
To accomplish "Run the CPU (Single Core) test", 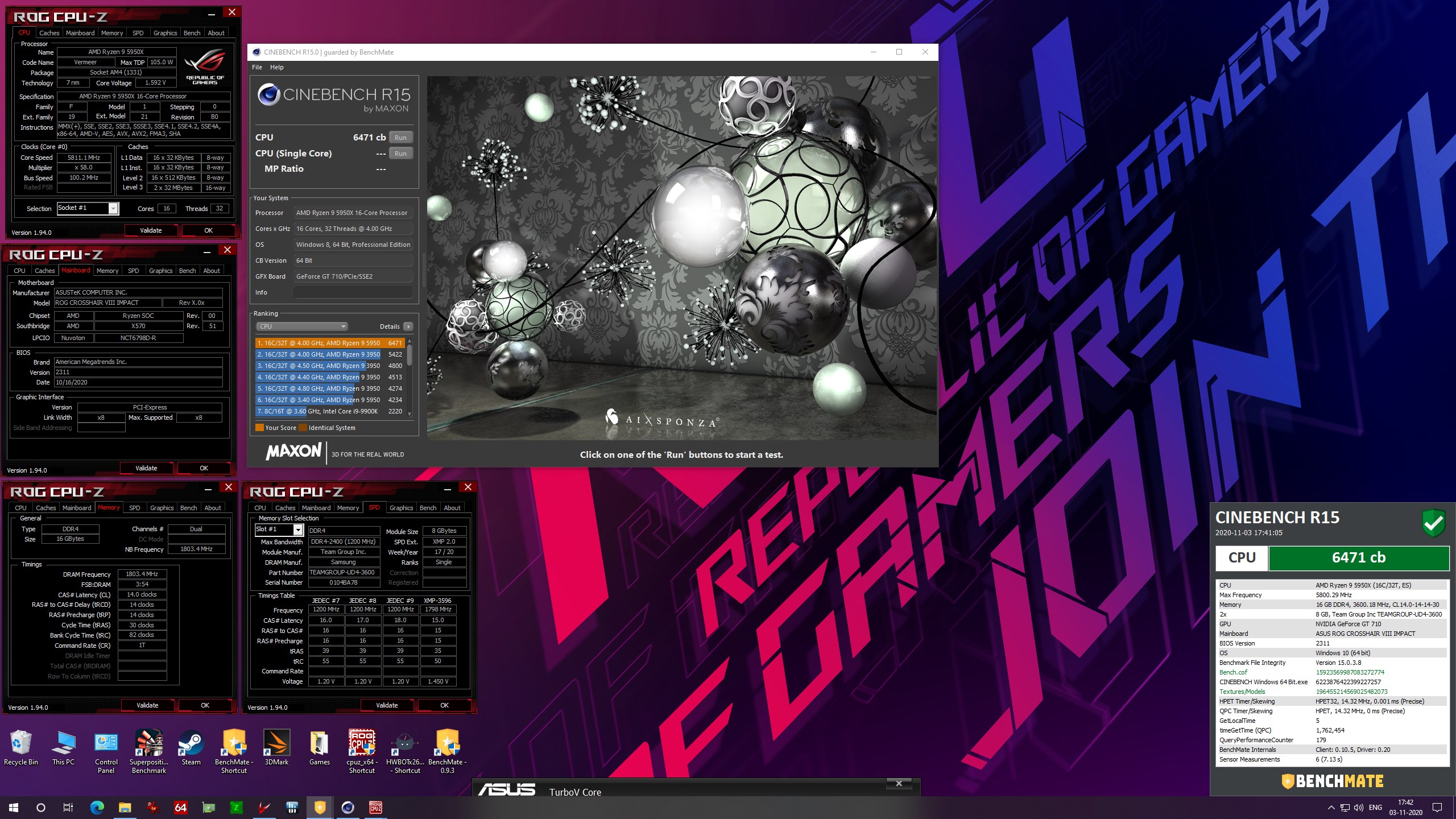I will [400, 154].
